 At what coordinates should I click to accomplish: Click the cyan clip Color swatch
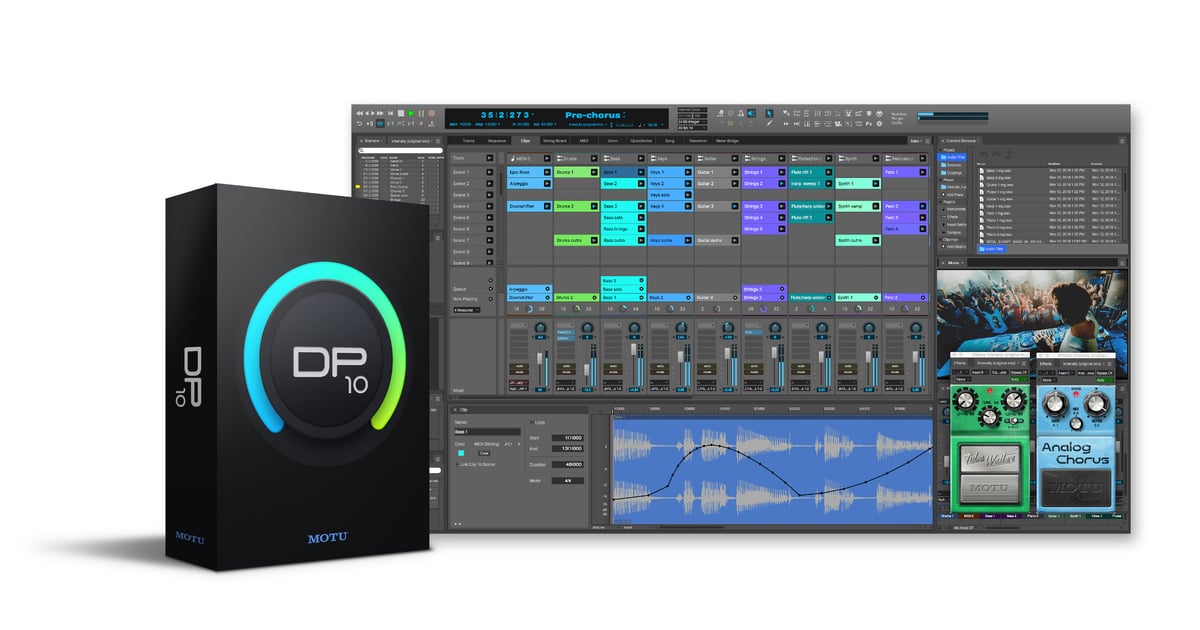pyautogui.click(x=461, y=453)
